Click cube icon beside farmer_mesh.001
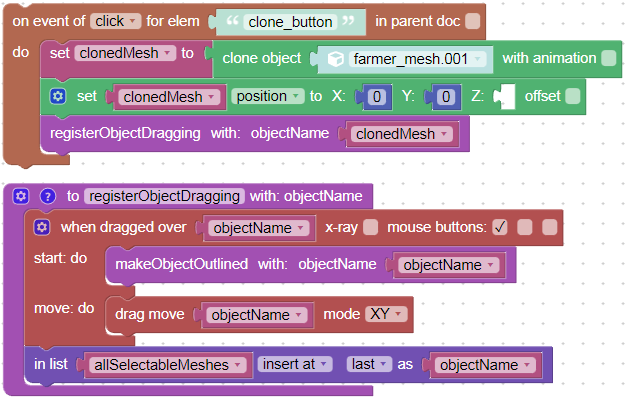This screenshot has height=399, width=625. pos(336,59)
